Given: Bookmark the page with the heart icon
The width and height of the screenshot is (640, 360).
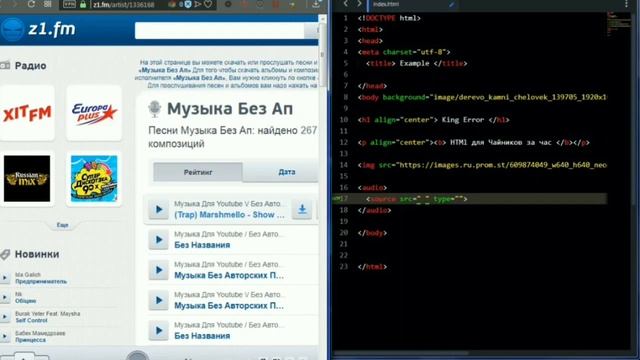Looking at the screenshot, I should pyautogui.click(x=208, y=4).
